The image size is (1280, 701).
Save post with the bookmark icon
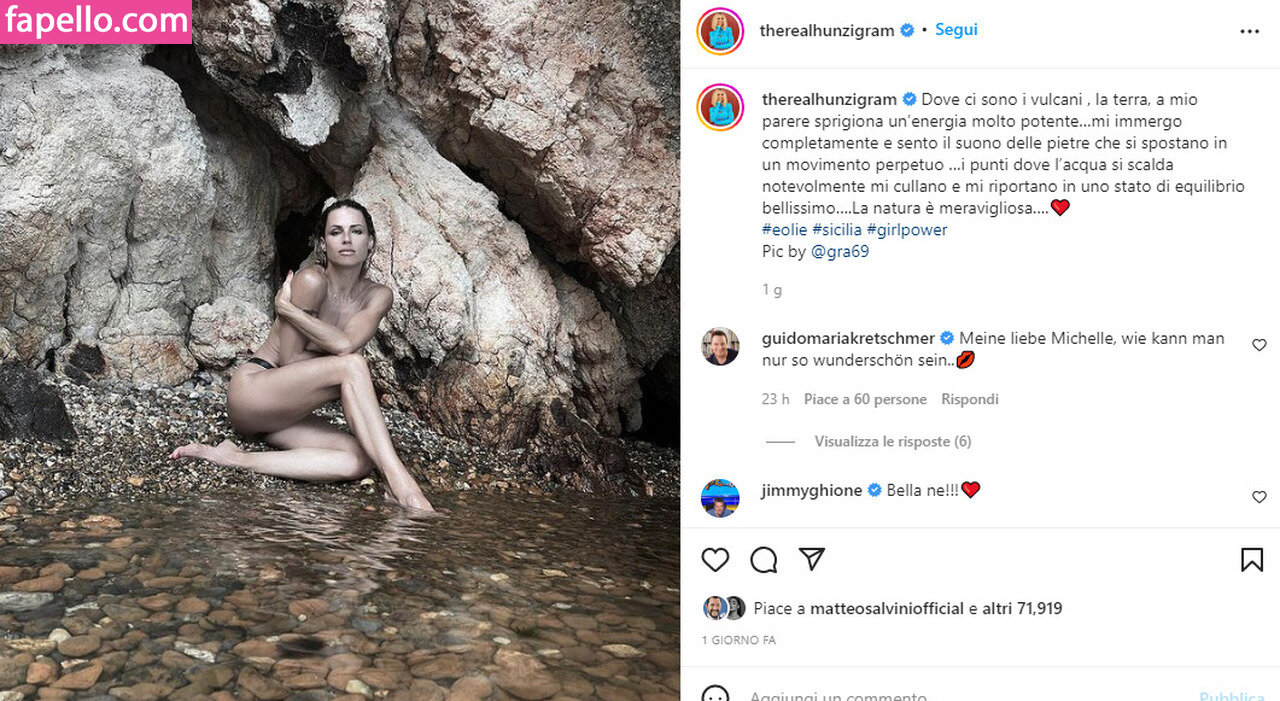pyautogui.click(x=1252, y=560)
